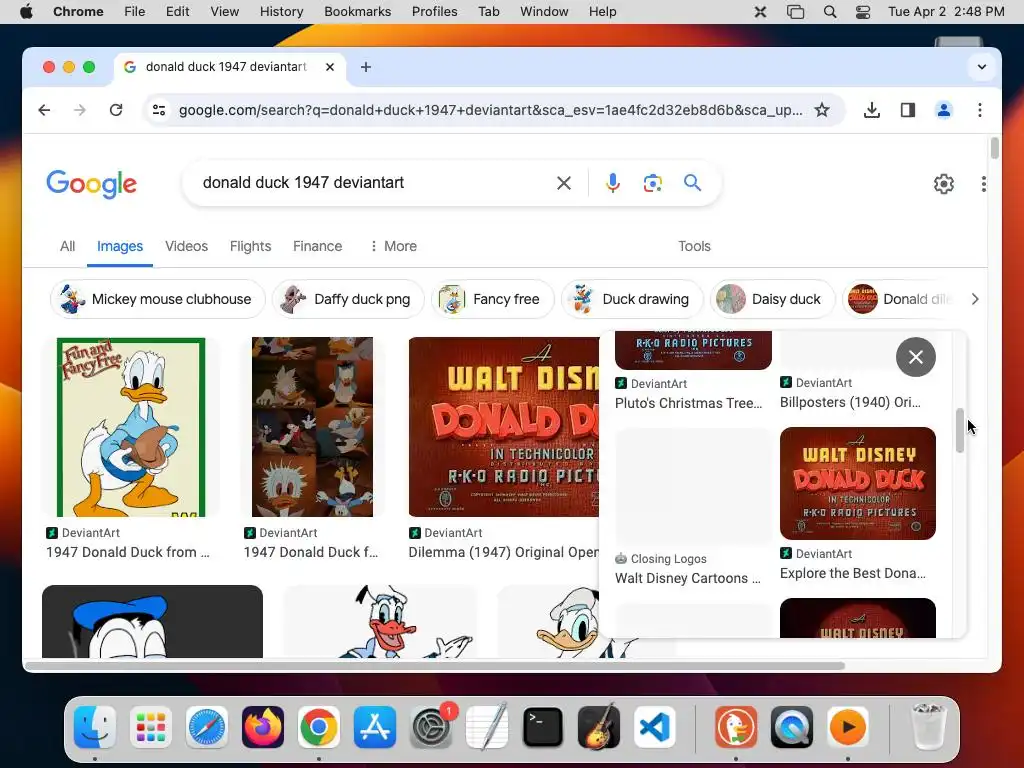Screen dimensions: 1024x768
Task: Select the Fancy free suggestion chip
Action: (492, 299)
